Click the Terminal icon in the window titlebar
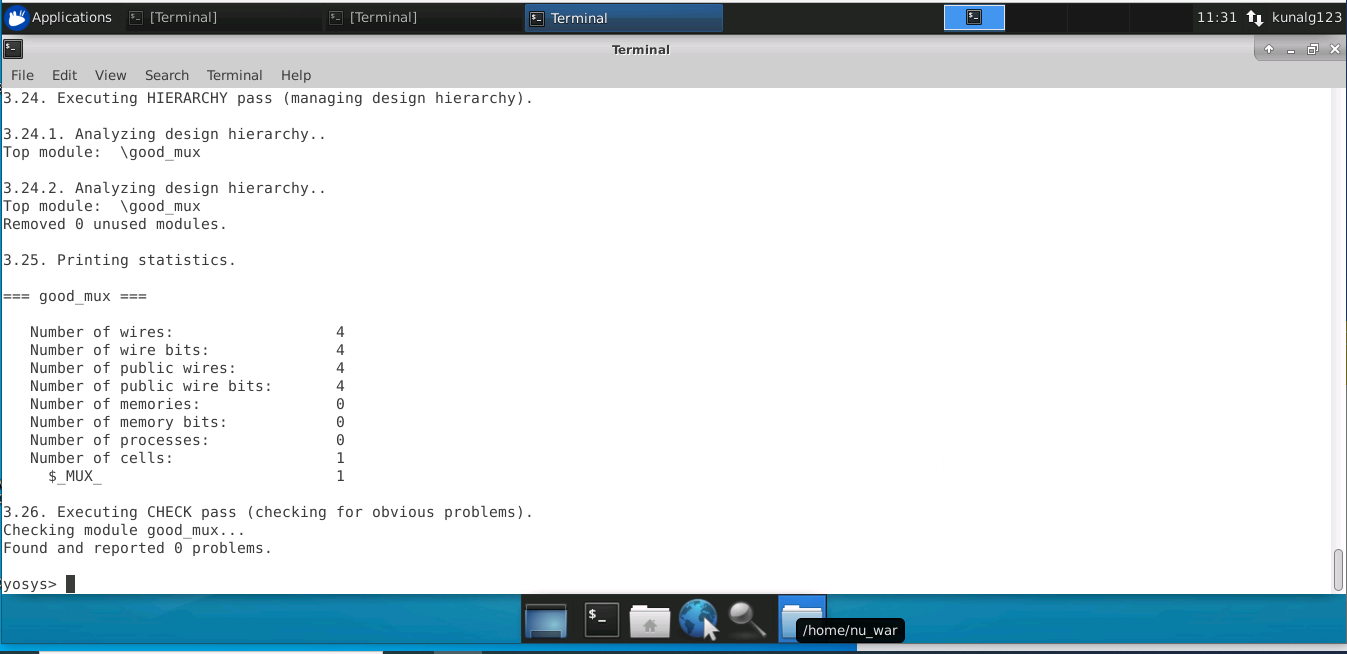The height and width of the screenshot is (654, 1347). pos(12,48)
